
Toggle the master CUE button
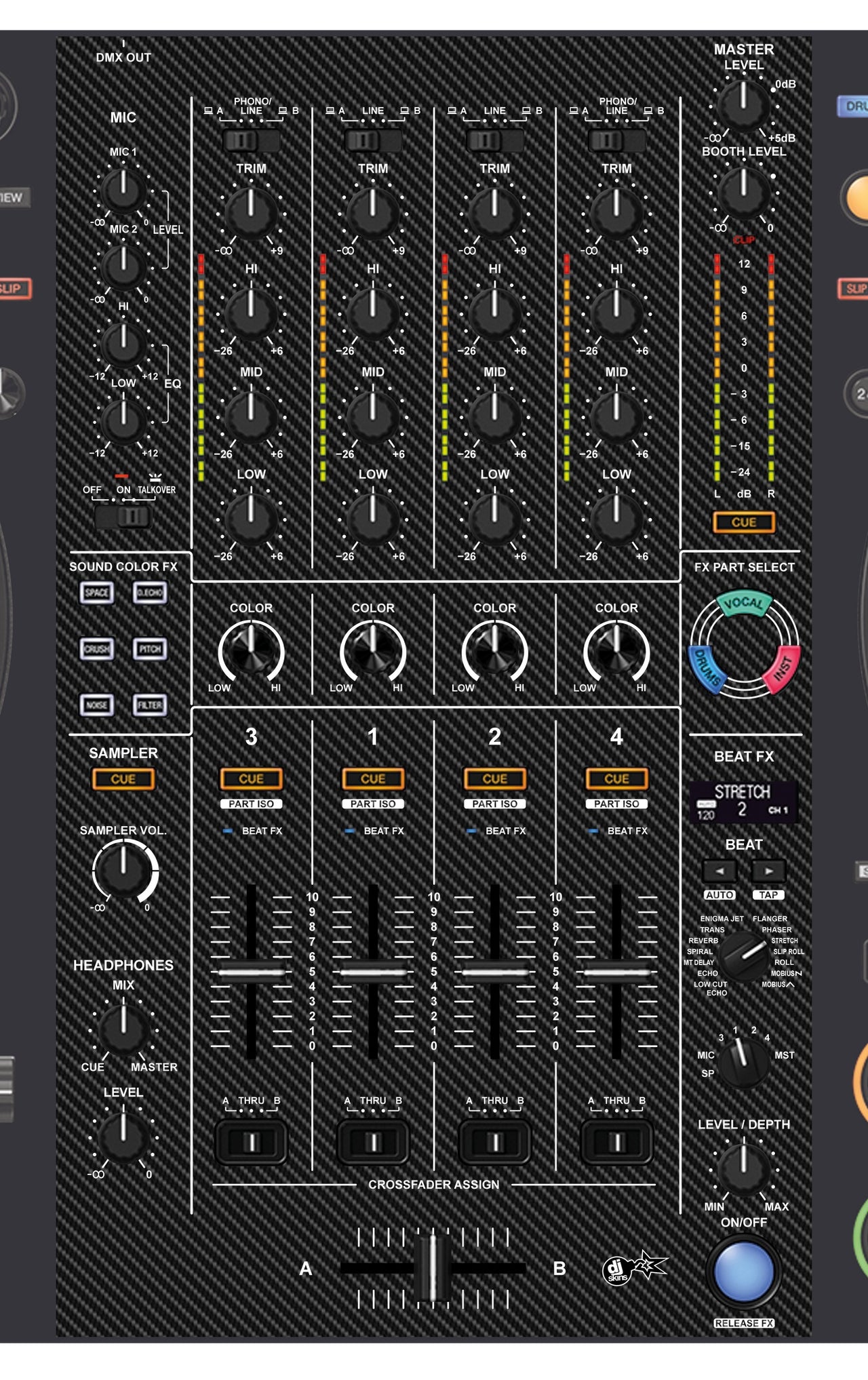coord(744,522)
